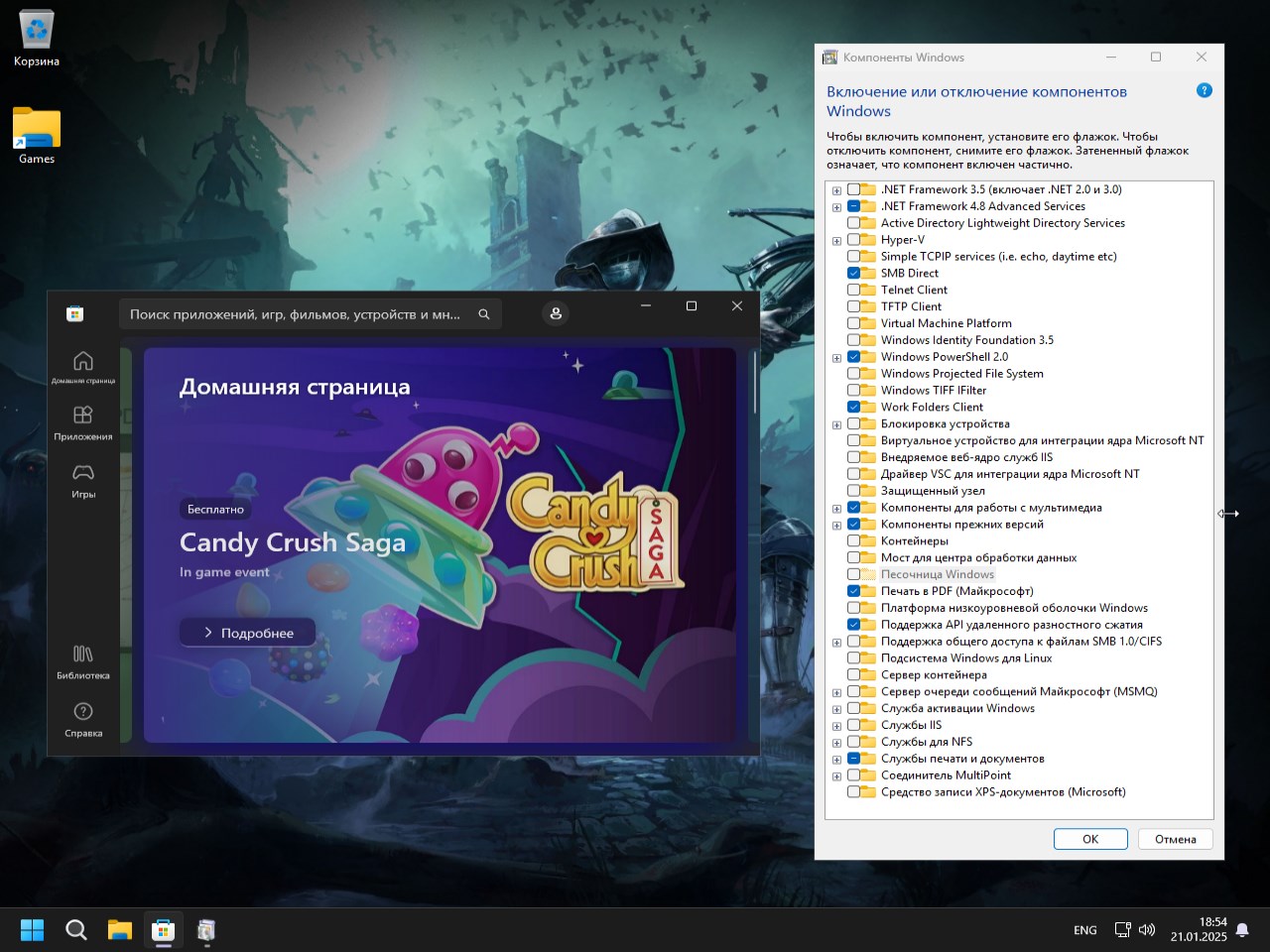
Task: Select Служба активации Windows row
Action: tap(957, 709)
